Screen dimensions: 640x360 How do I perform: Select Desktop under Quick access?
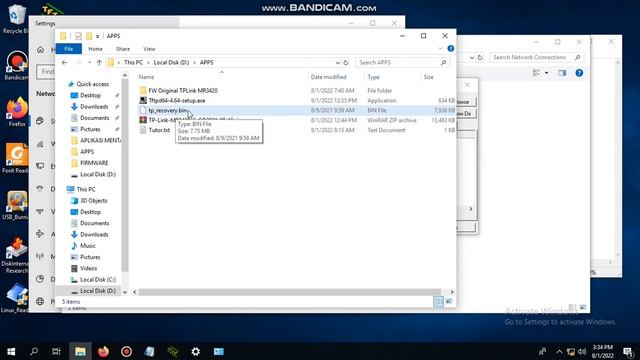tap(90, 95)
